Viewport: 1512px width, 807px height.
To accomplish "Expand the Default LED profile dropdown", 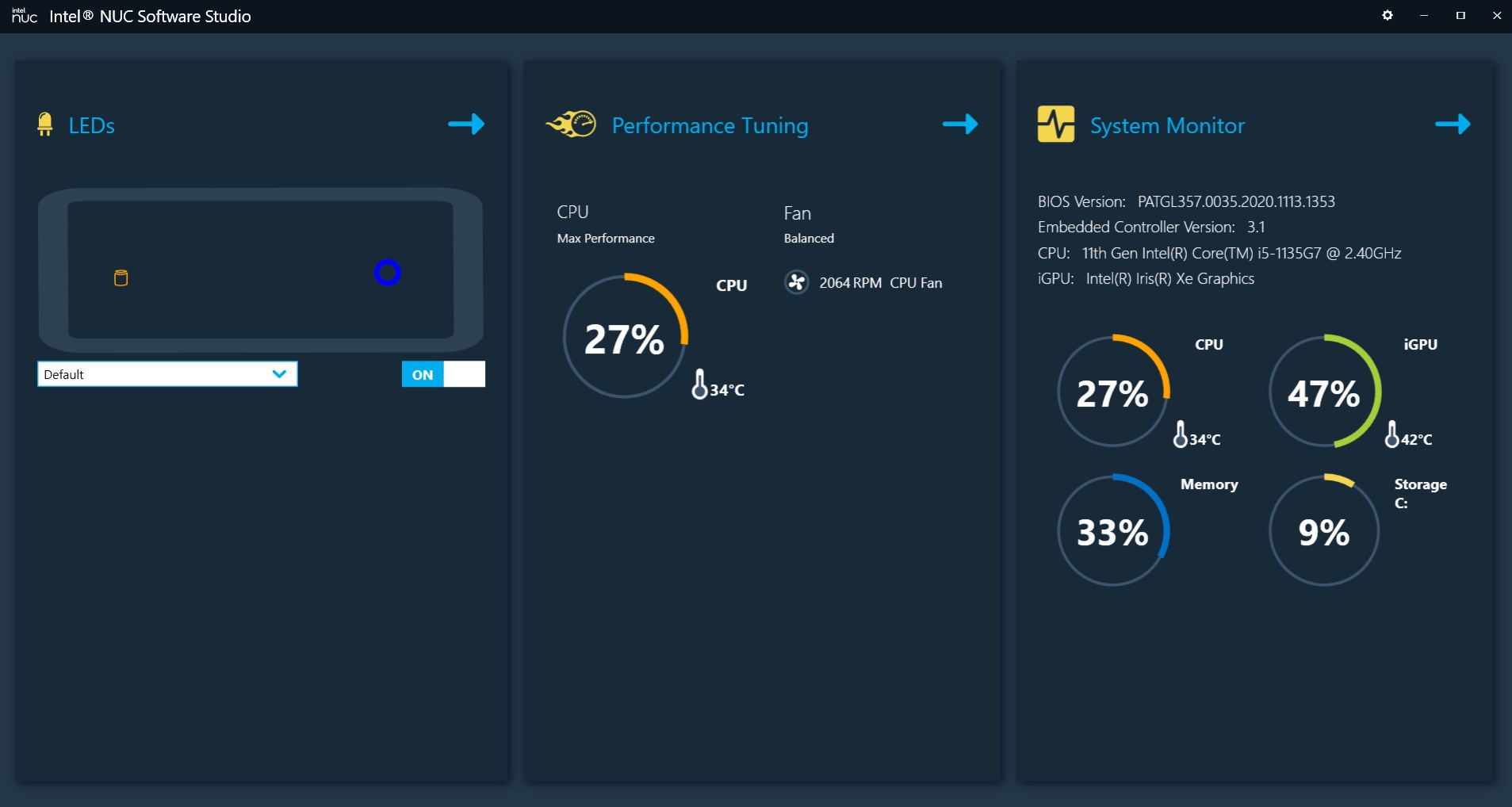I will point(167,374).
